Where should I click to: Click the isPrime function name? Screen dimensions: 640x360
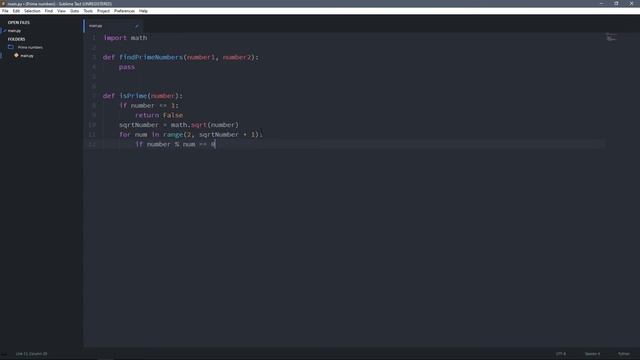pyautogui.click(x=133, y=96)
